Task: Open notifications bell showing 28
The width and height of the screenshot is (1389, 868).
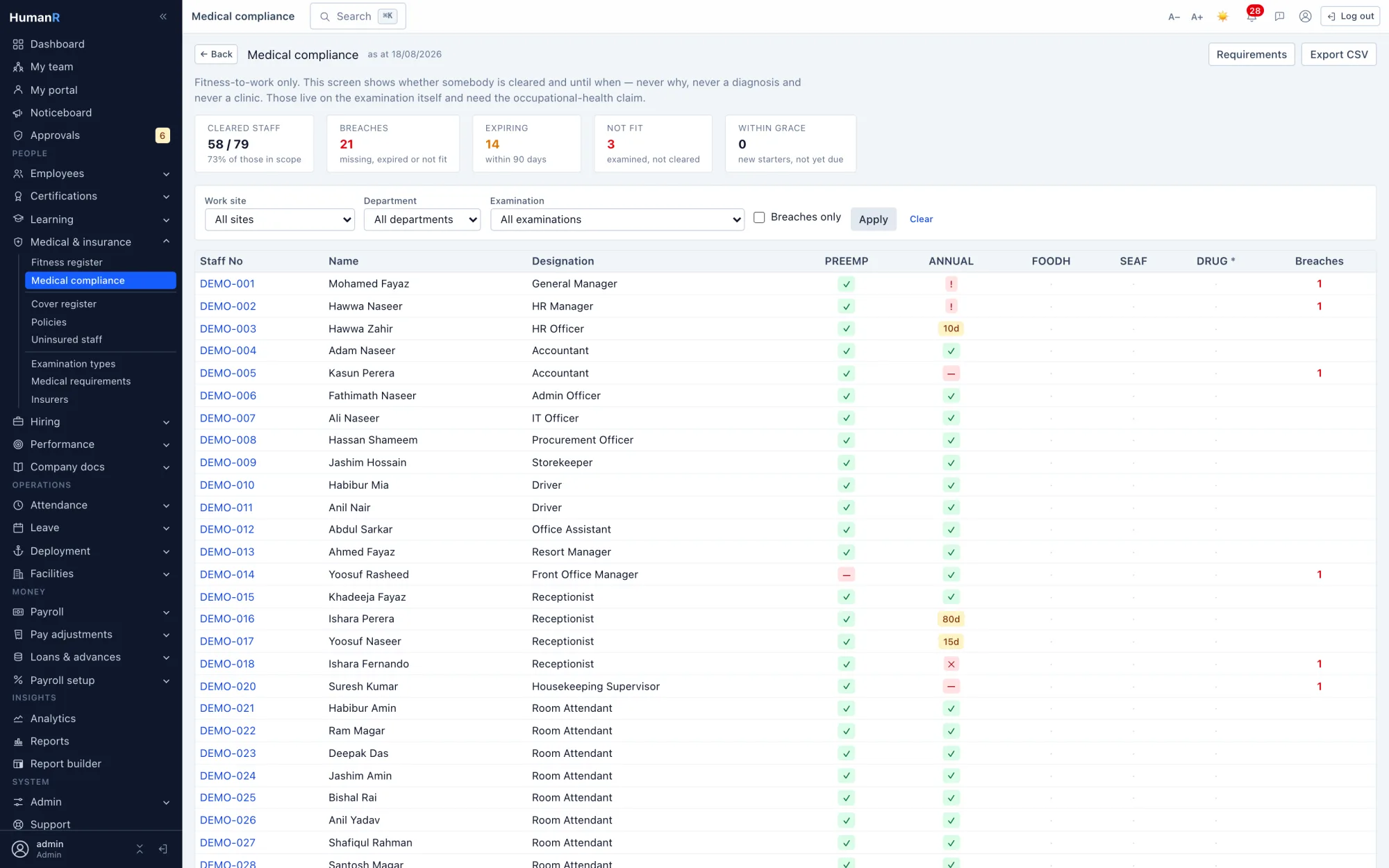Action: click(1251, 17)
